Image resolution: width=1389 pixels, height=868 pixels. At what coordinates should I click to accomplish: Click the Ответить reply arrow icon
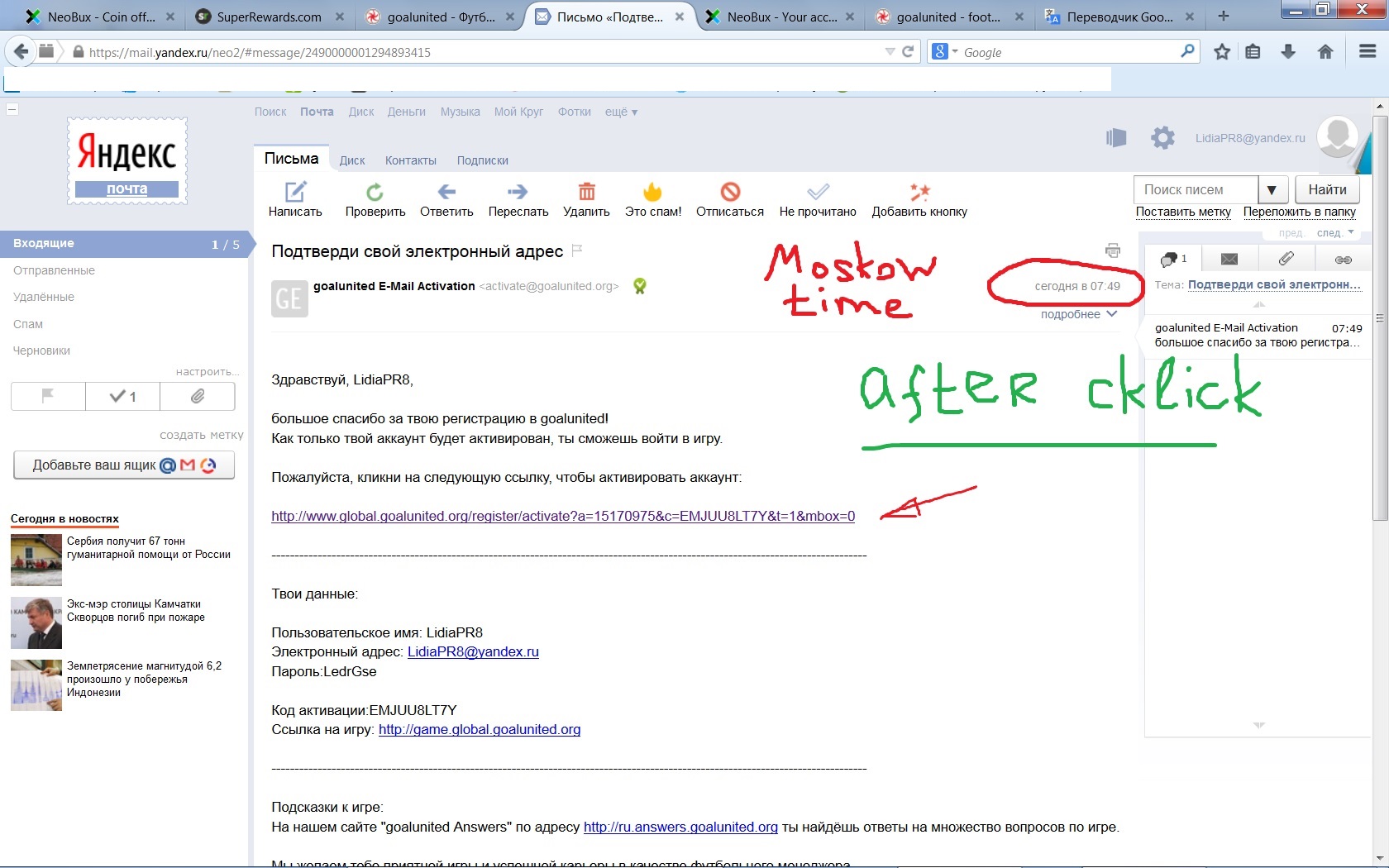pyautogui.click(x=446, y=192)
